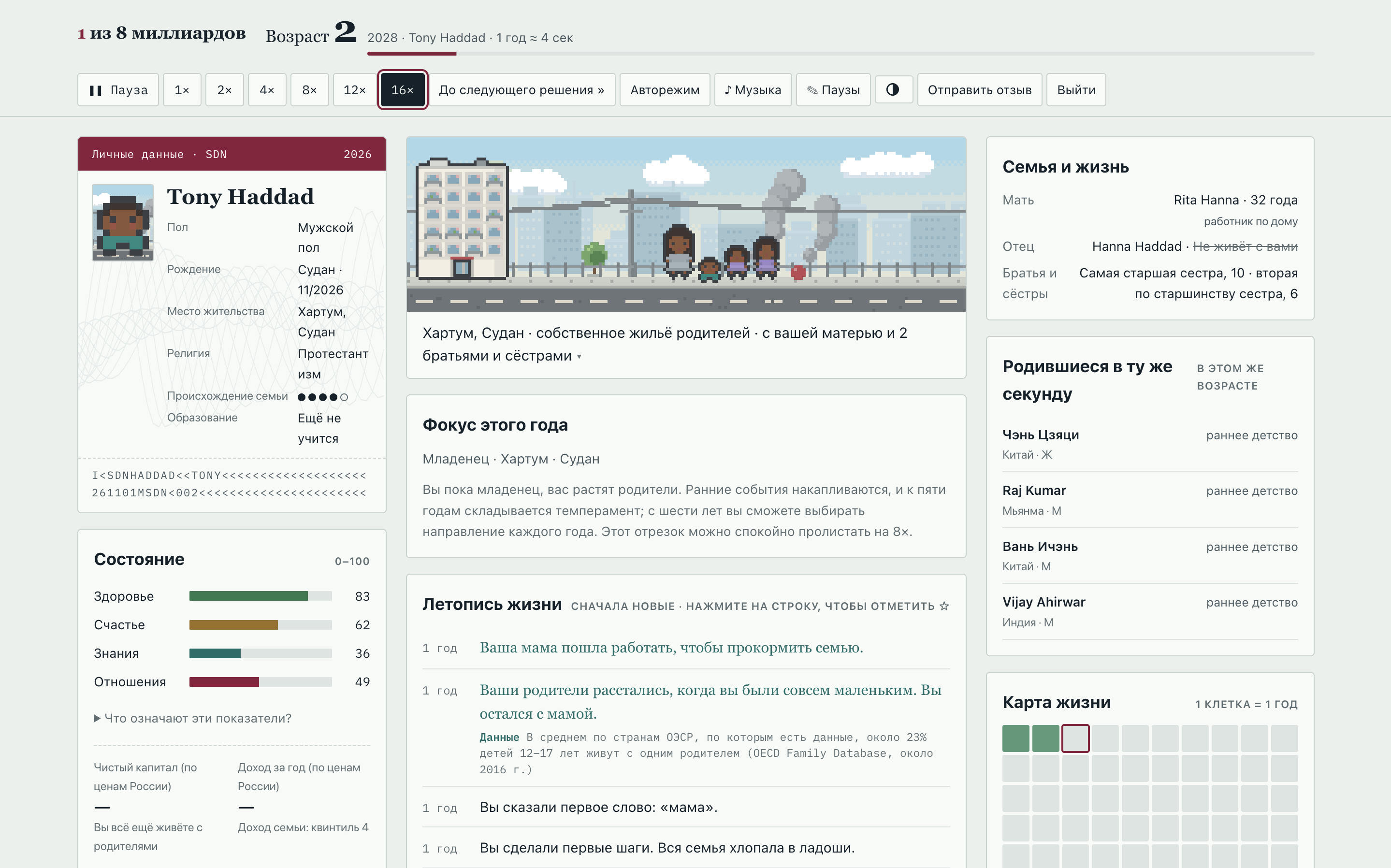Open cohort entry Чэнь Цзяци
This screenshot has width=1391, height=868.
click(x=1150, y=444)
